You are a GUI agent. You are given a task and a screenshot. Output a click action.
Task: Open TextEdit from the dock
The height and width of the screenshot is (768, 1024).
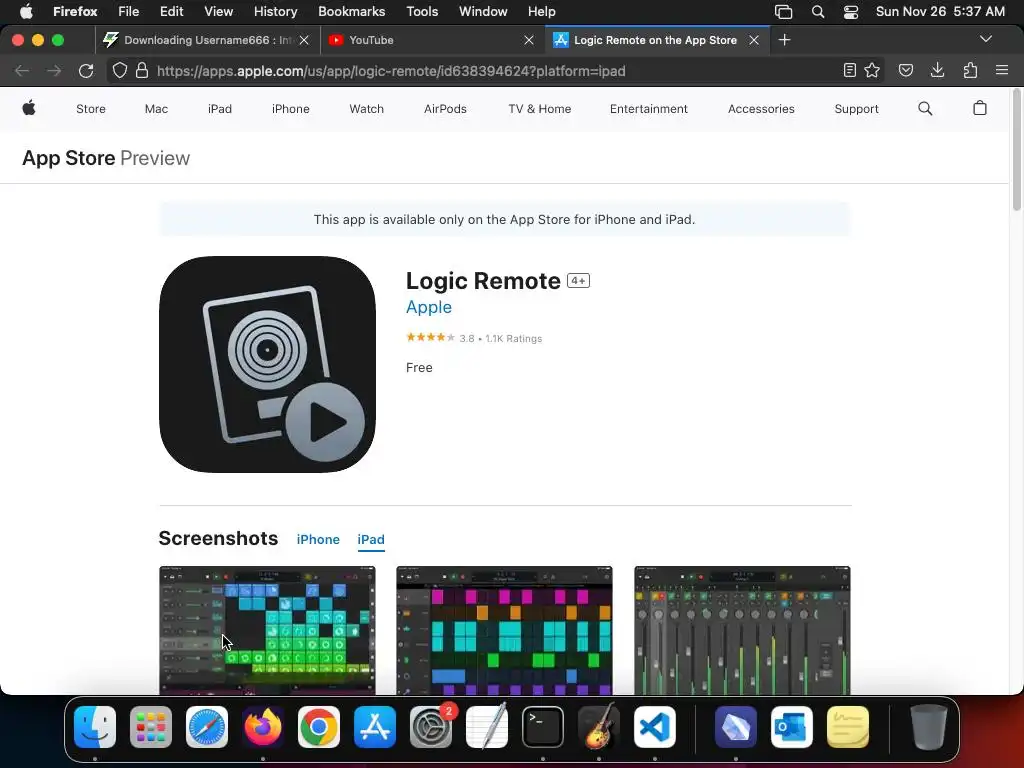coord(487,727)
